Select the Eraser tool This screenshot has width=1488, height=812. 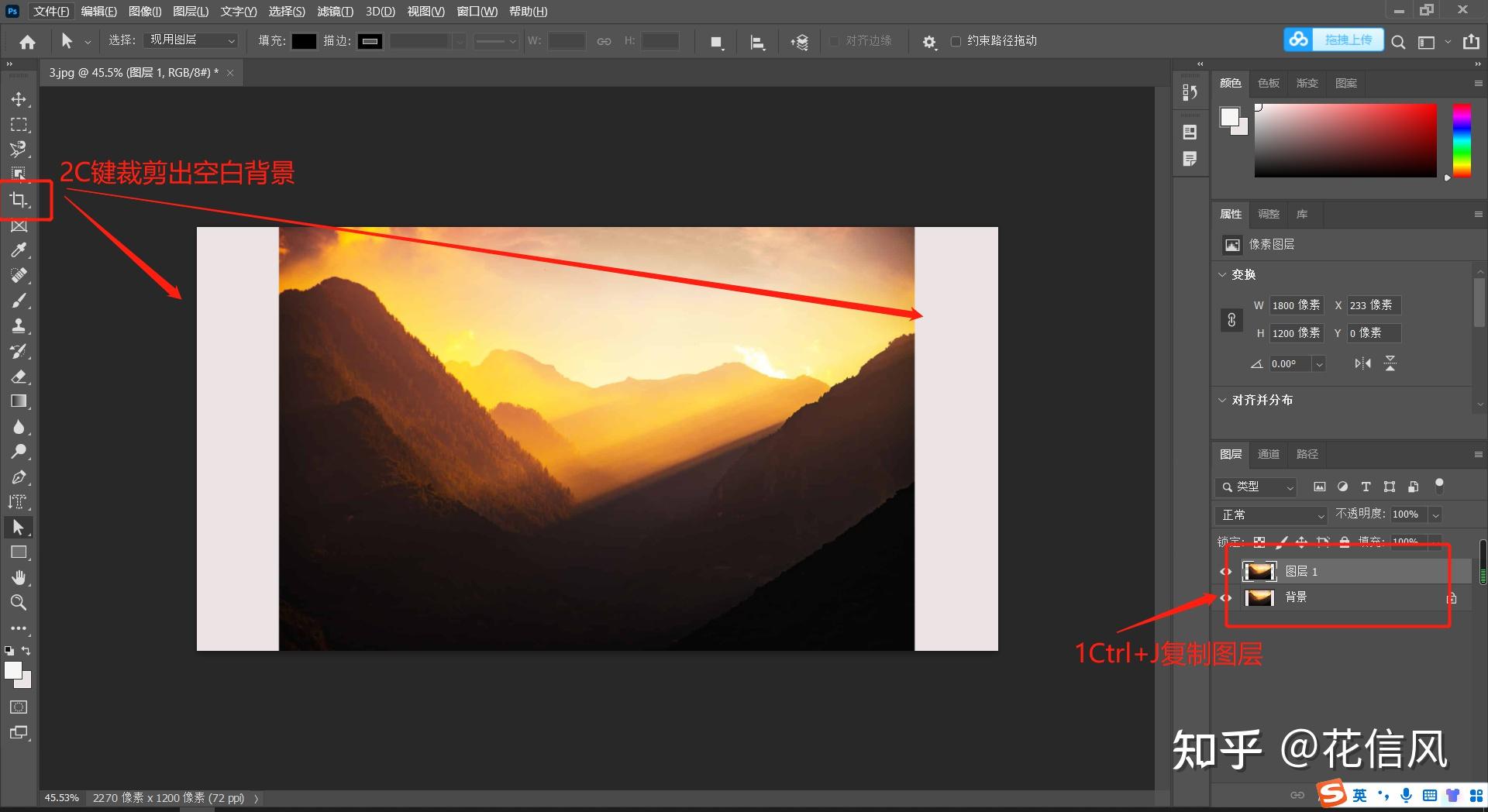[19, 377]
